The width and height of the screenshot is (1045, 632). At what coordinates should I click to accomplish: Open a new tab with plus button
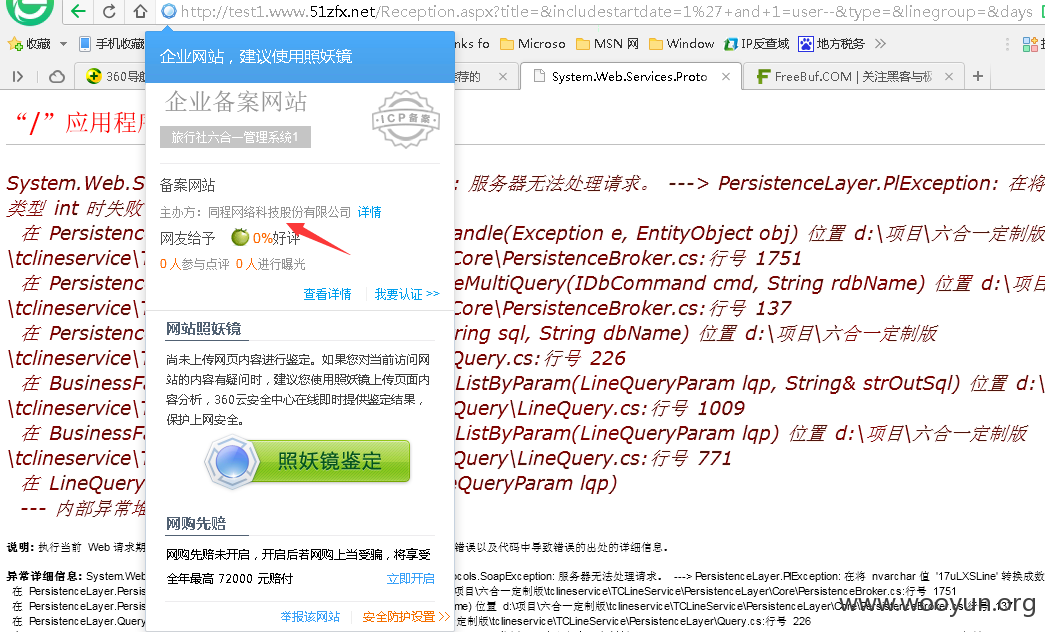coord(978,77)
